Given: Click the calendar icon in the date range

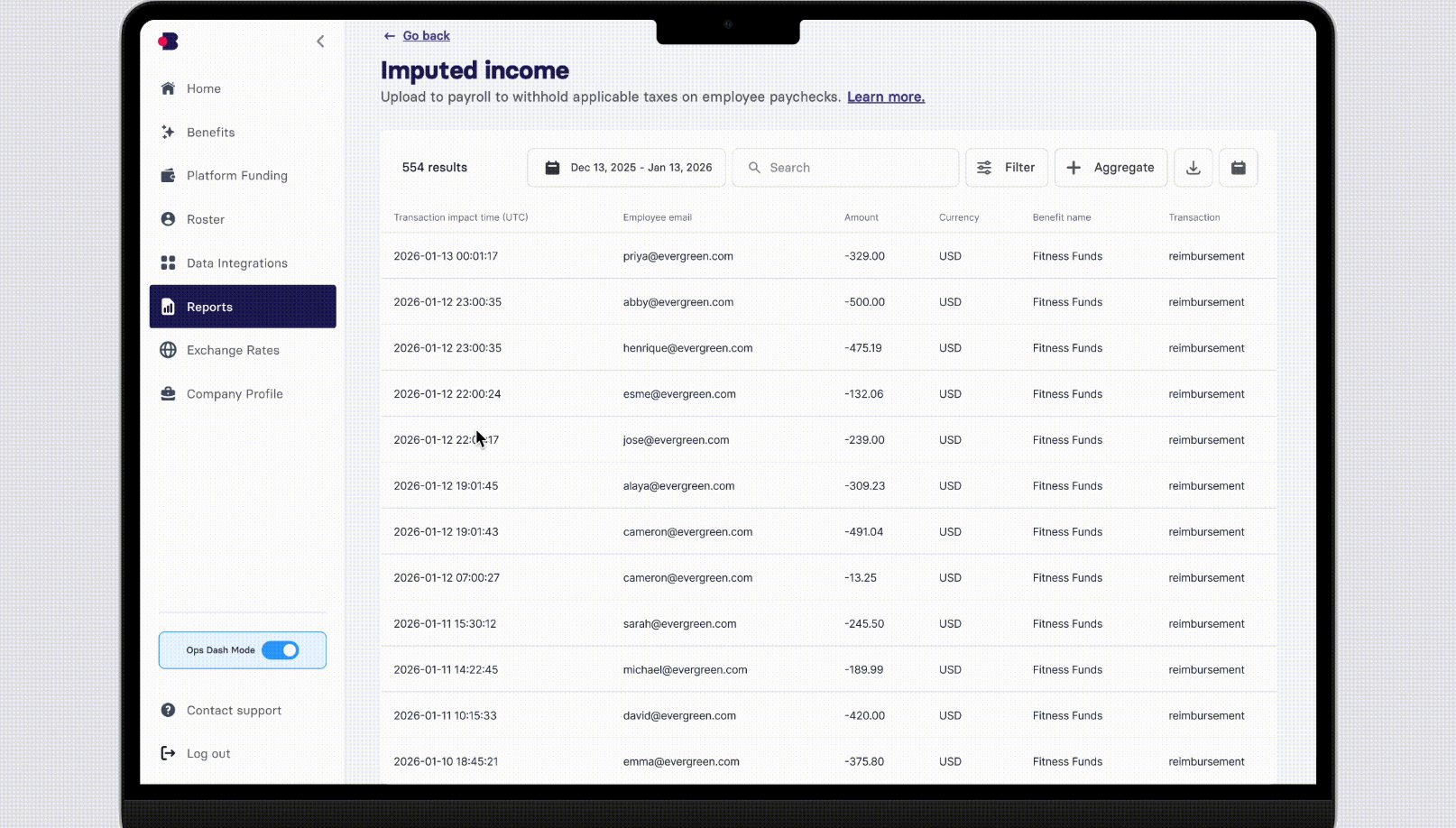Looking at the screenshot, I should (x=553, y=168).
